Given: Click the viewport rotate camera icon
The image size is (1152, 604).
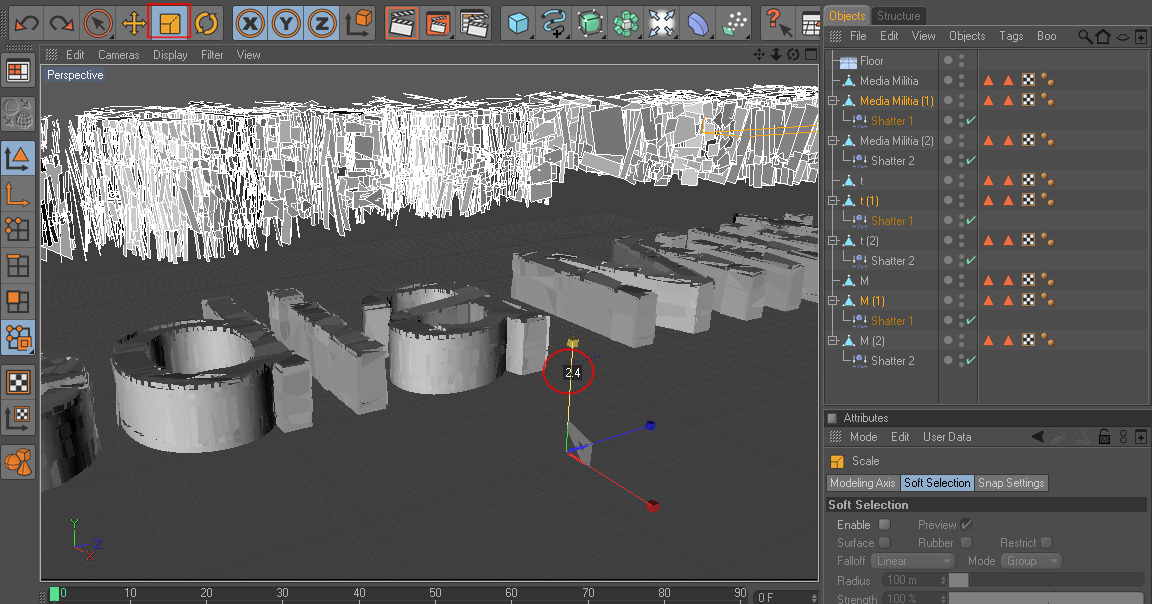Looking at the screenshot, I should (793, 54).
